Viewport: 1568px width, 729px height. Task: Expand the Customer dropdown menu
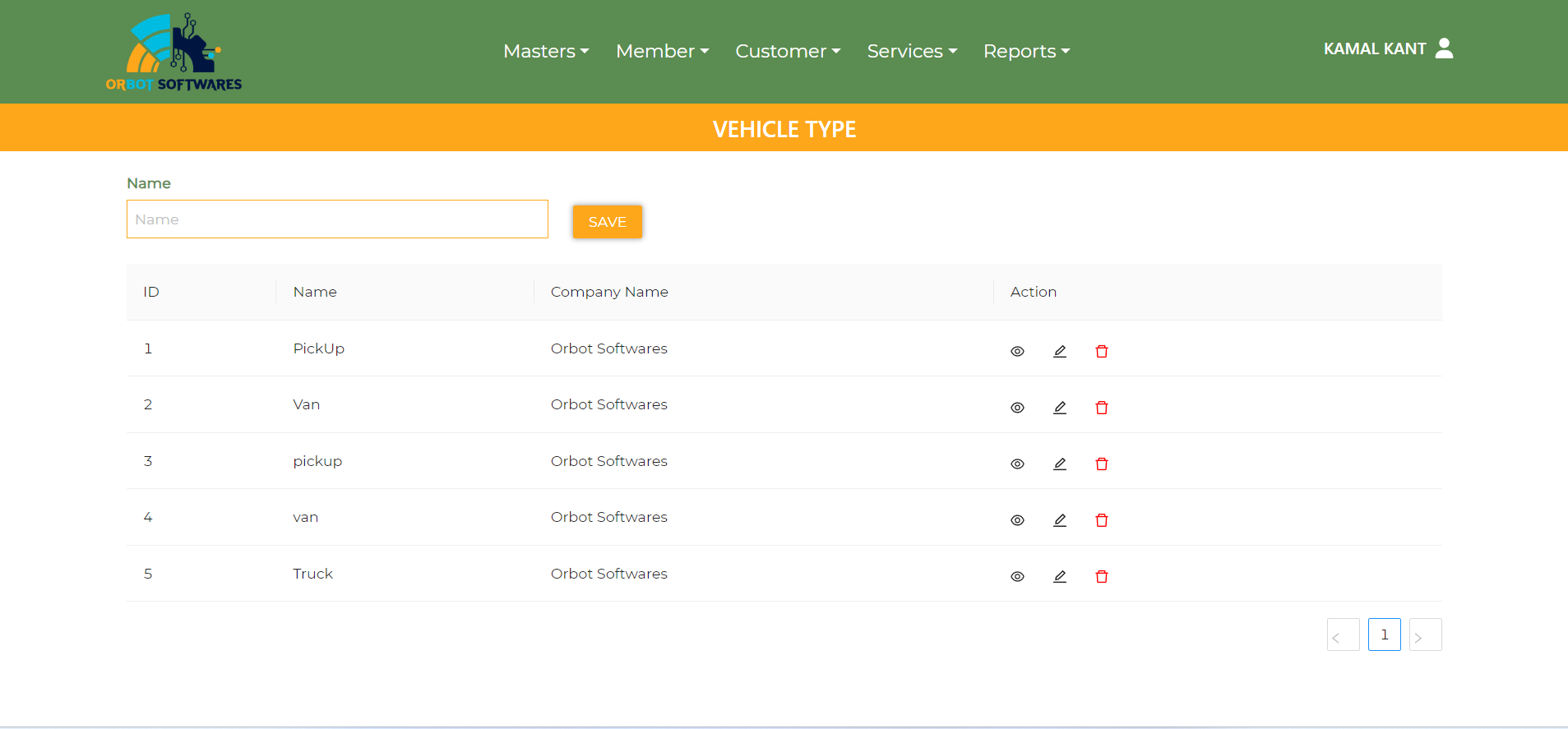point(788,51)
